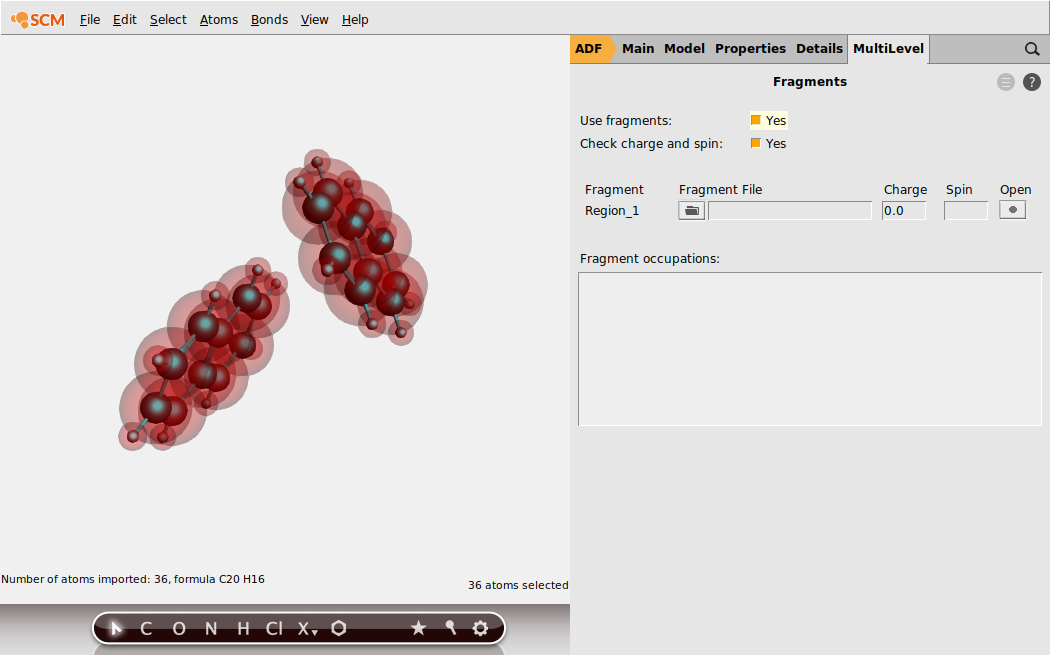Select the pointer arrow tool
The width and height of the screenshot is (1050, 655).
coord(116,628)
